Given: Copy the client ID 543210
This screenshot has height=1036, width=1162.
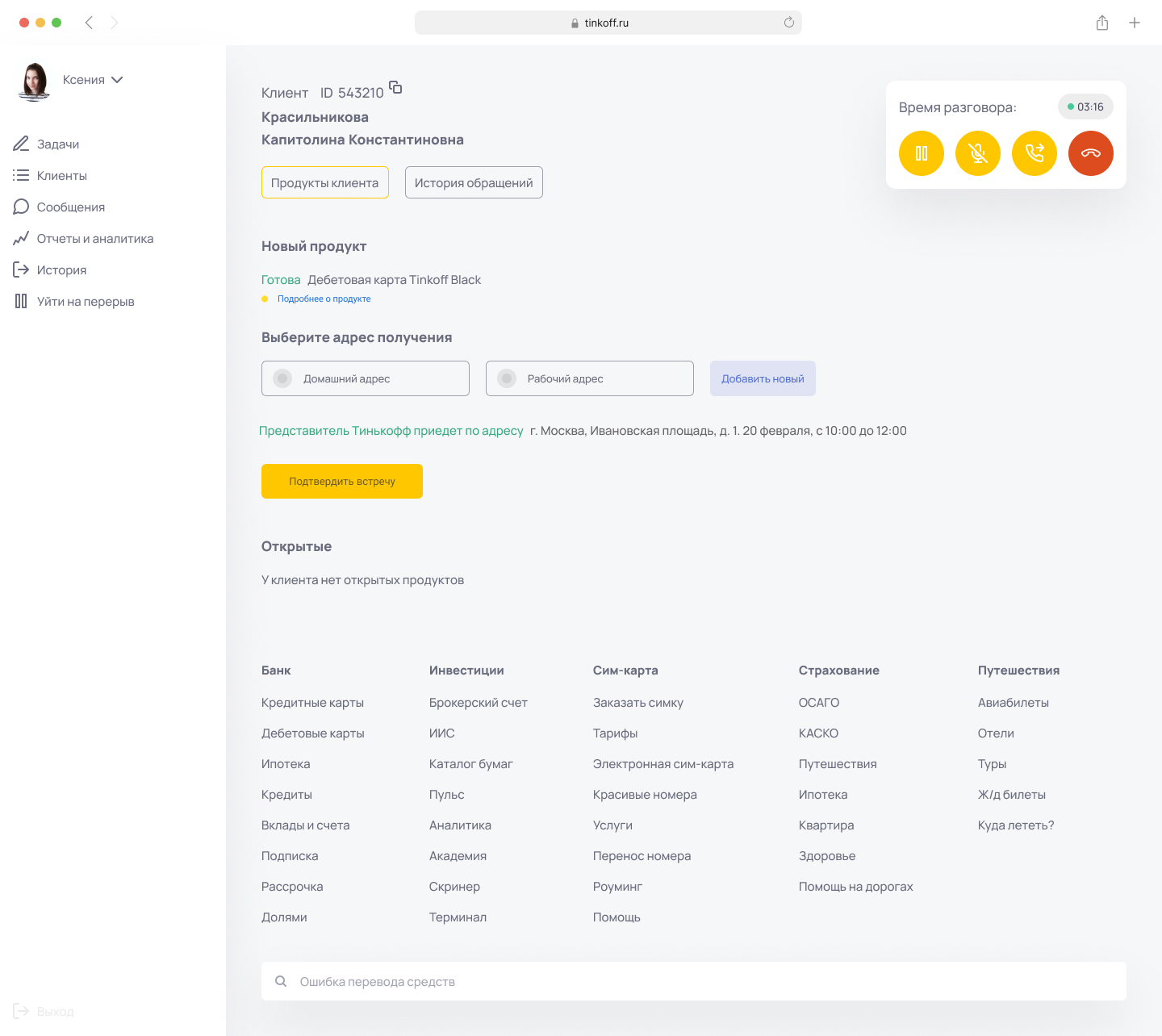Looking at the screenshot, I should point(395,87).
